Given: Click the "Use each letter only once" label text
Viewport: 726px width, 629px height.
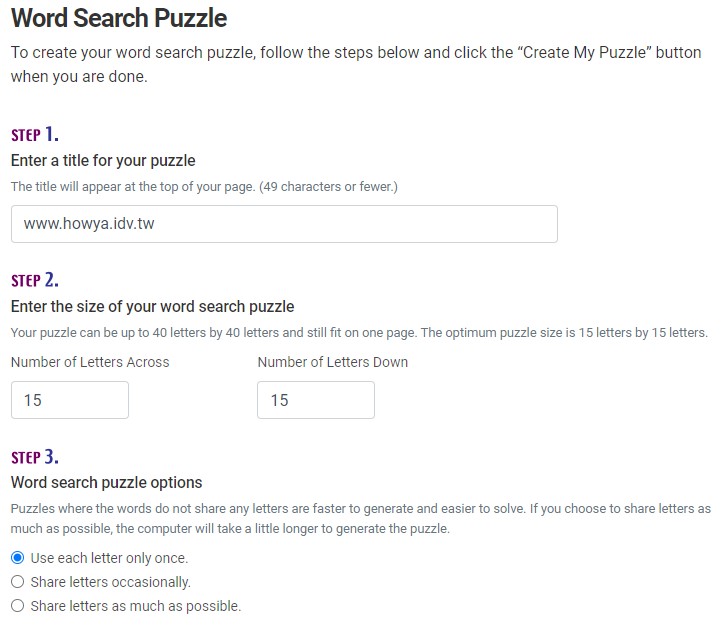Looking at the screenshot, I should pyautogui.click(x=109, y=558).
